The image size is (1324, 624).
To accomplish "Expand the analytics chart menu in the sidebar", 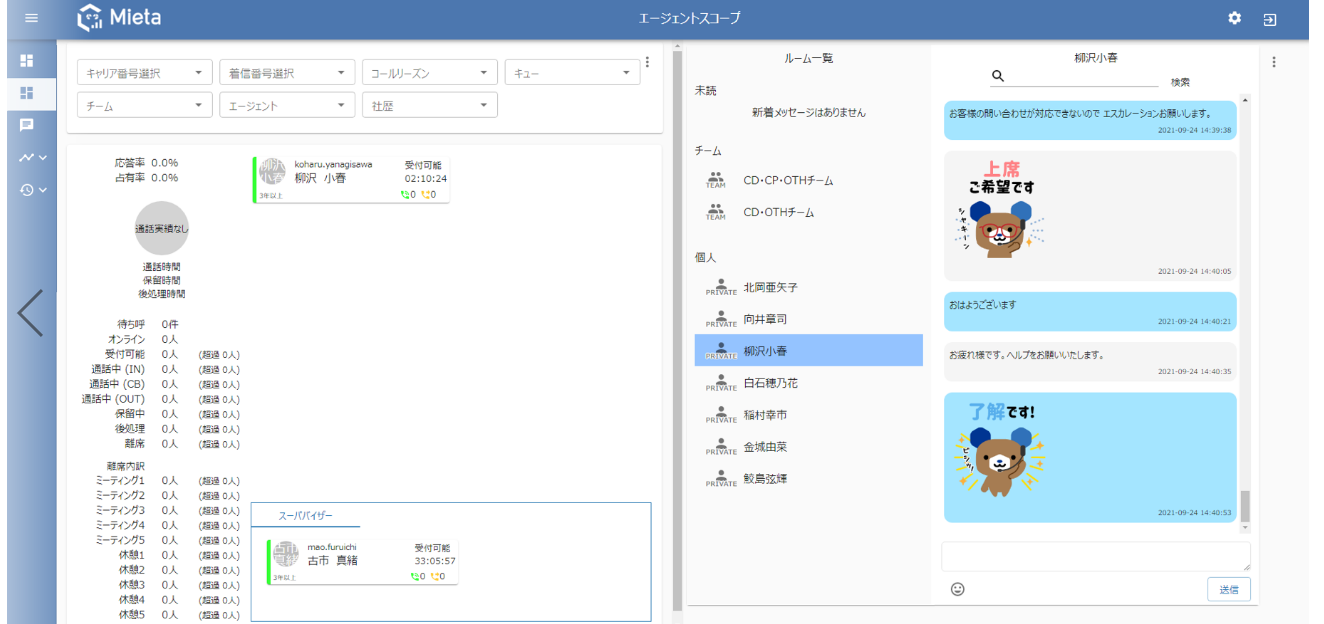I will point(32,157).
